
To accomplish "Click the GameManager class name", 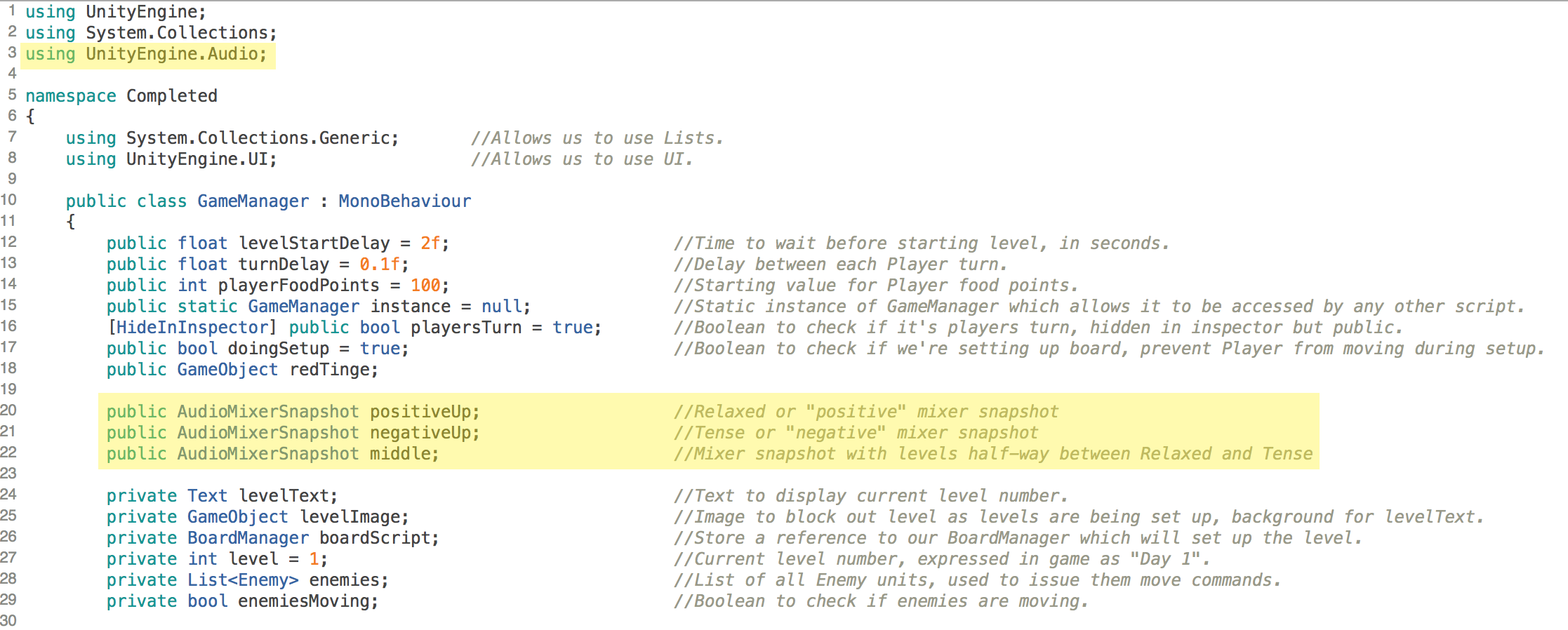I will [x=253, y=201].
